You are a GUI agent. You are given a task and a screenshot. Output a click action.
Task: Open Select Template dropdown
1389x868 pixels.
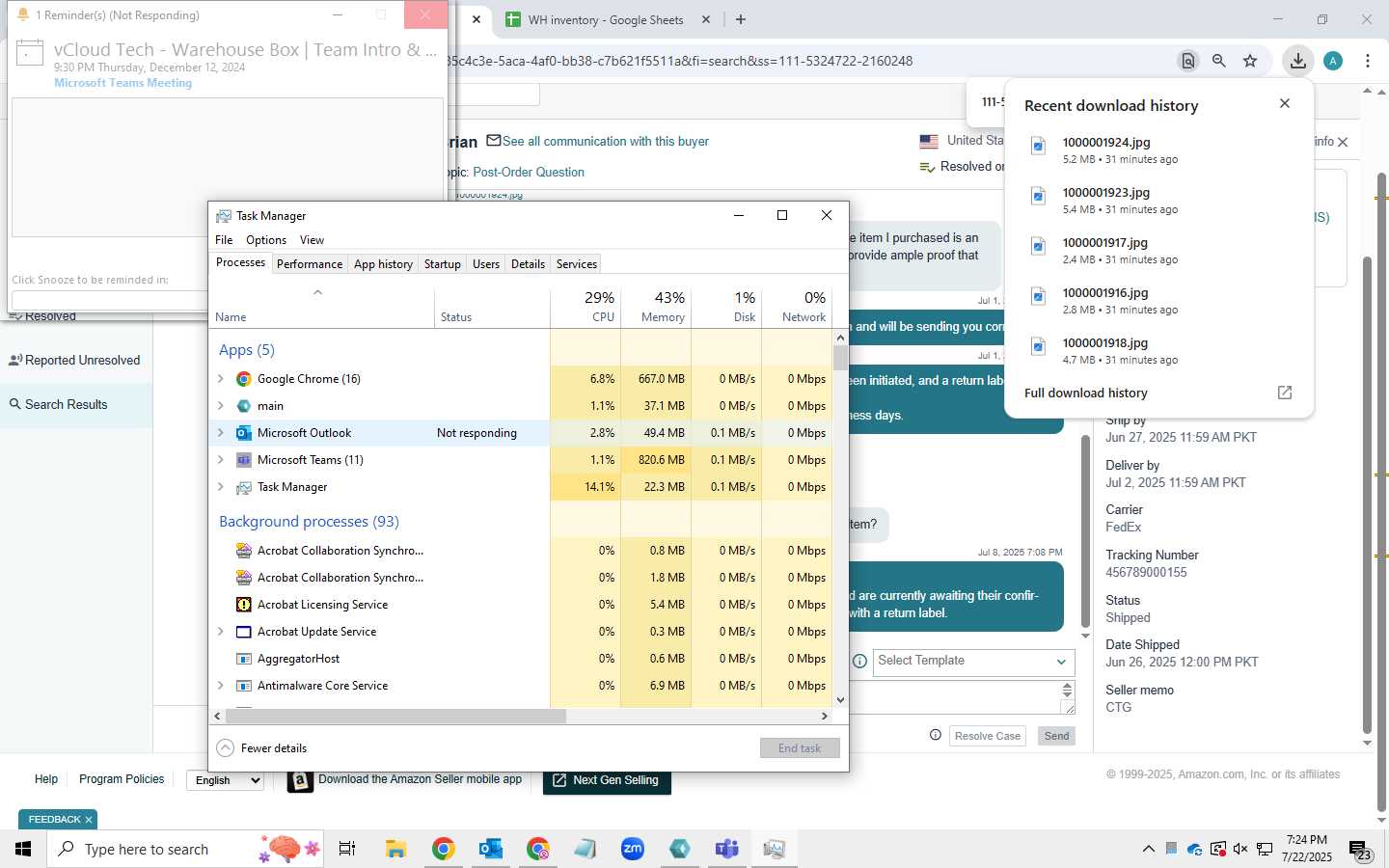coord(974,662)
